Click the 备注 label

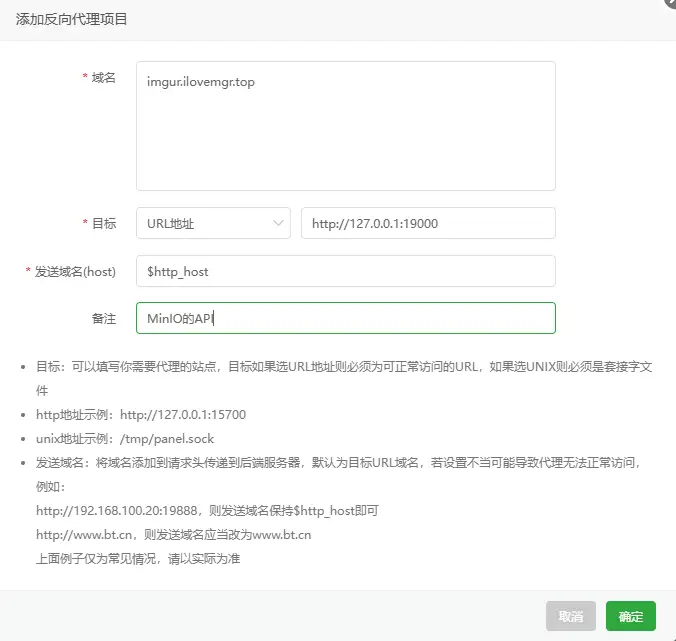[x=104, y=319]
